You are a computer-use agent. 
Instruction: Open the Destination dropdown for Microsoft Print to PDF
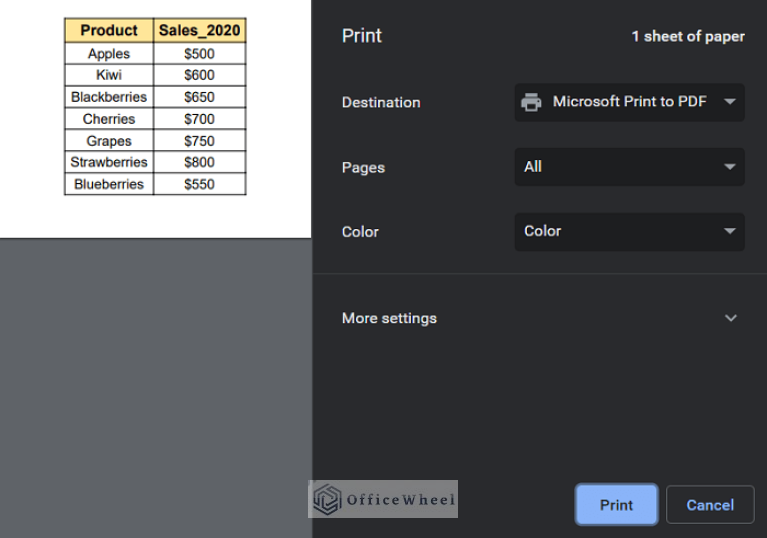(x=629, y=102)
